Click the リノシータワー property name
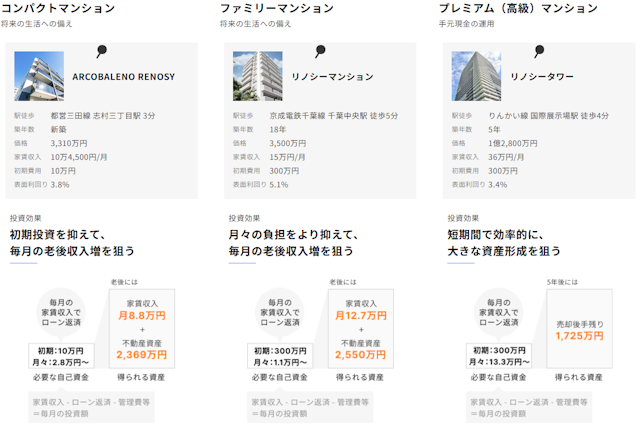 542,77
